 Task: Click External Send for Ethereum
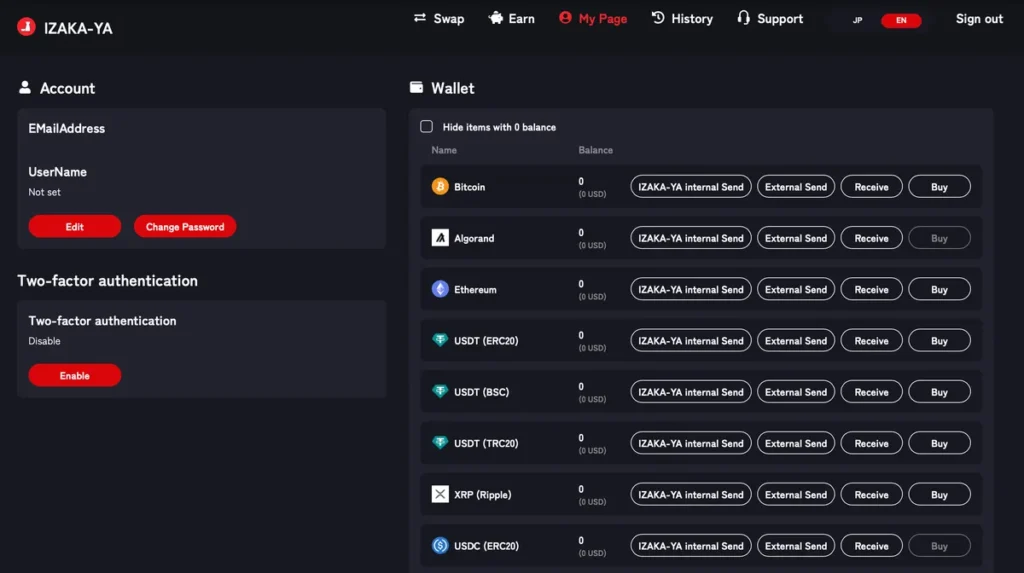(795, 289)
